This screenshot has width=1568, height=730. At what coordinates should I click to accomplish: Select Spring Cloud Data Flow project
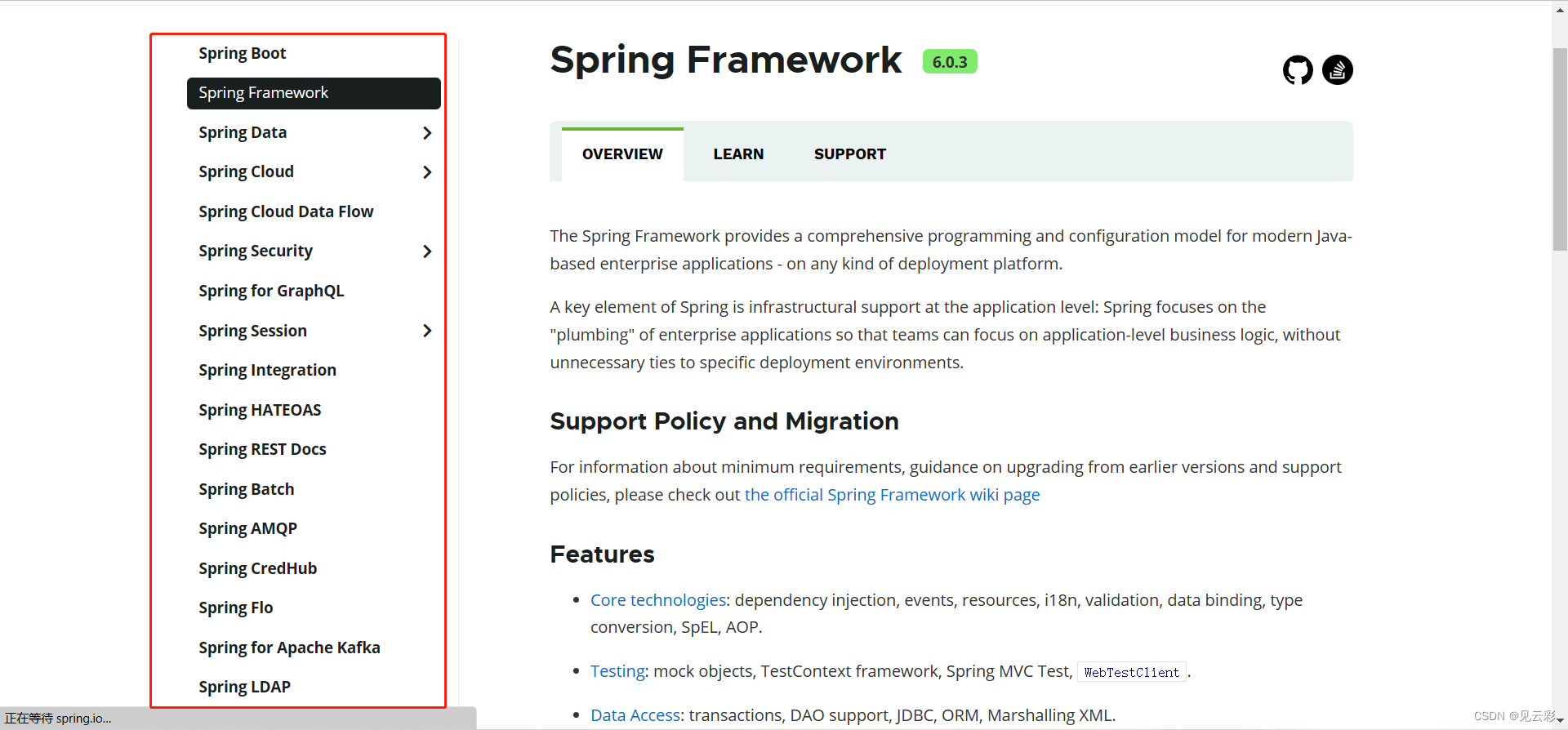pyautogui.click(x=286, y=212)
